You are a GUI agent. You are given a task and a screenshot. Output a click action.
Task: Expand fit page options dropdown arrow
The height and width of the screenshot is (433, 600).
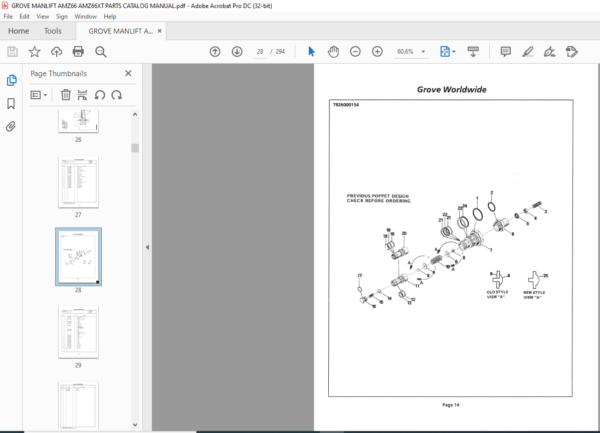click(x=454, y=52)
